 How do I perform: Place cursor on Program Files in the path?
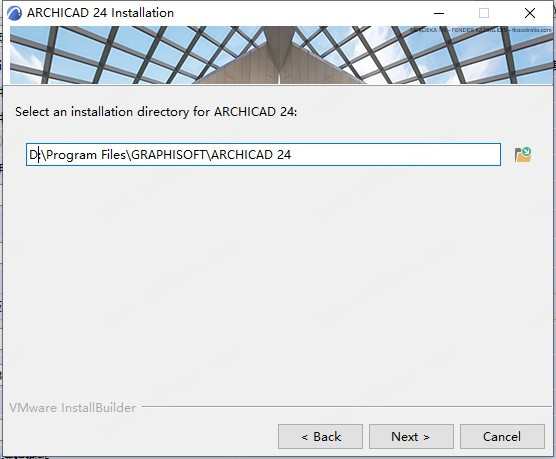click(x=86, y=155)
